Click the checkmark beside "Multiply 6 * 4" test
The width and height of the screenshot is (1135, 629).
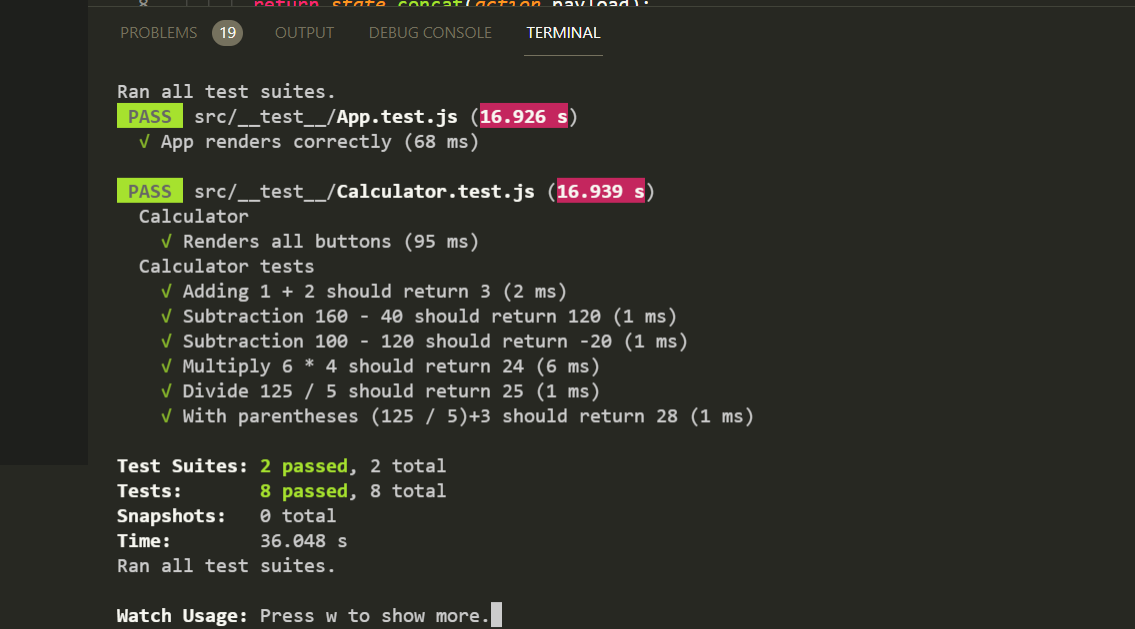[167, 366]
